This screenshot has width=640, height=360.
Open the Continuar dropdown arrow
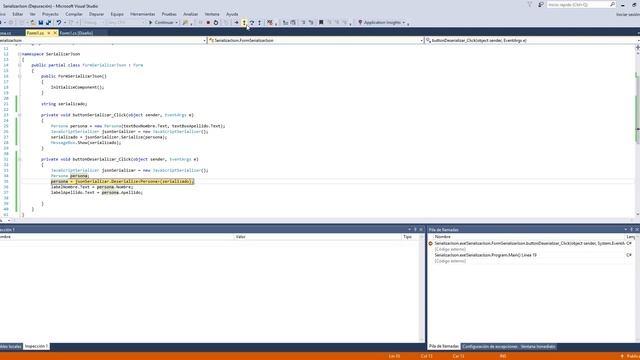point(177,22)
